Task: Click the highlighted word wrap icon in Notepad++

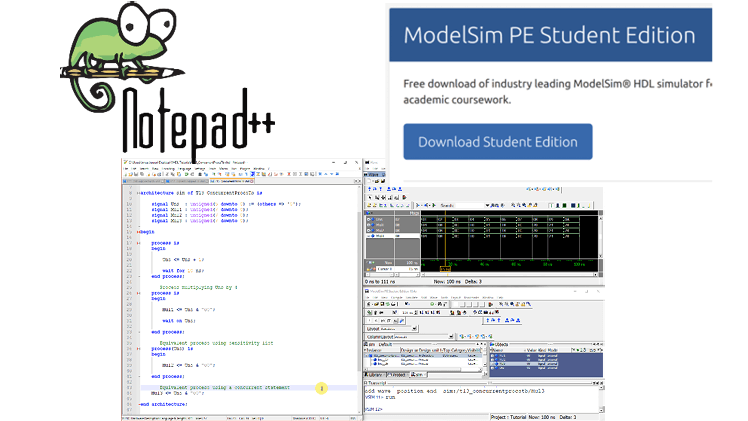Action: pyautogui.click(x=253, y=174)
